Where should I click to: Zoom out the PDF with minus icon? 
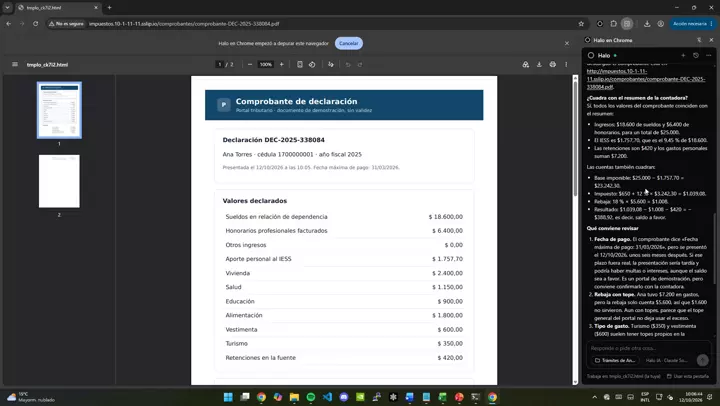(250, 64)
